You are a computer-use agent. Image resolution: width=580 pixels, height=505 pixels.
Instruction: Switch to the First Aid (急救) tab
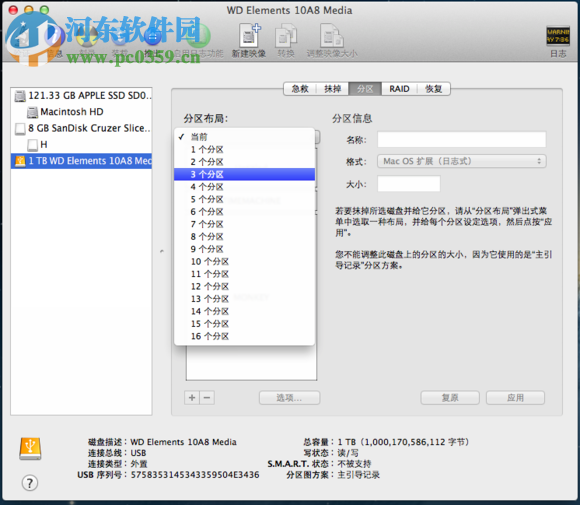tap(300, 89)
